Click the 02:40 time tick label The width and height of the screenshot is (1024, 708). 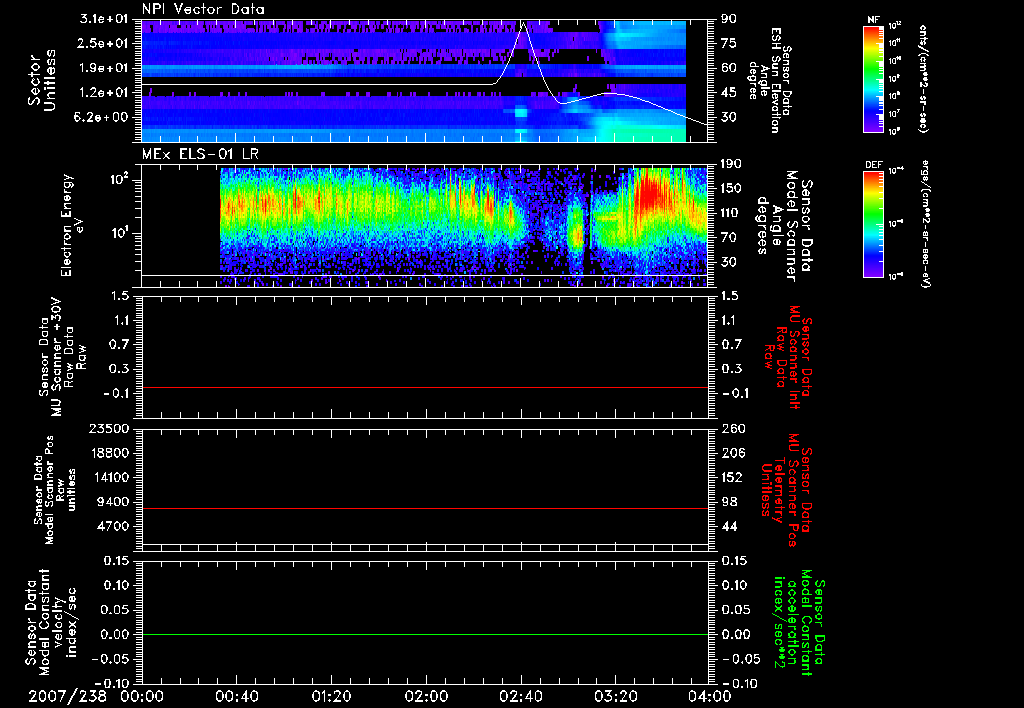[x=520, y=696]
